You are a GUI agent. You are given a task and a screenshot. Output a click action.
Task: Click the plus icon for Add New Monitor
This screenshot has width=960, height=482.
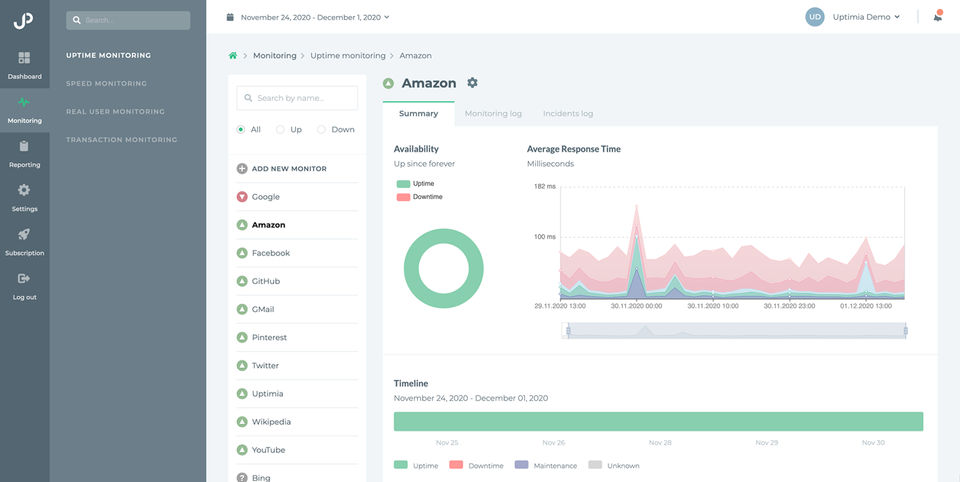tap(242, 168)
